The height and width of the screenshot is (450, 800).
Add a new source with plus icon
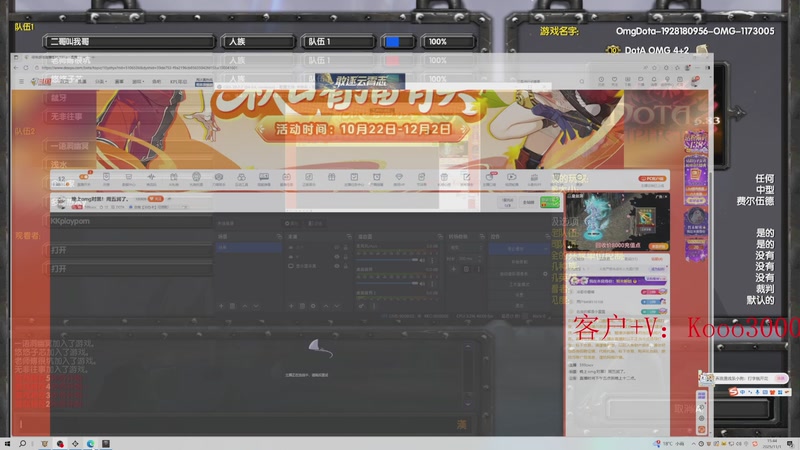coord(291,306)
